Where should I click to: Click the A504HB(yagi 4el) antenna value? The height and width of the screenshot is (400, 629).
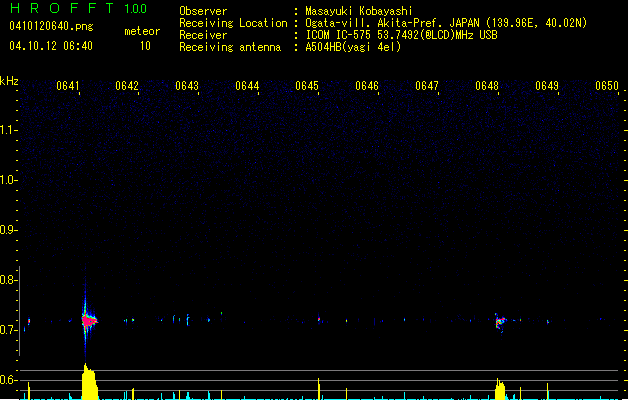click(x=353, y=47)
